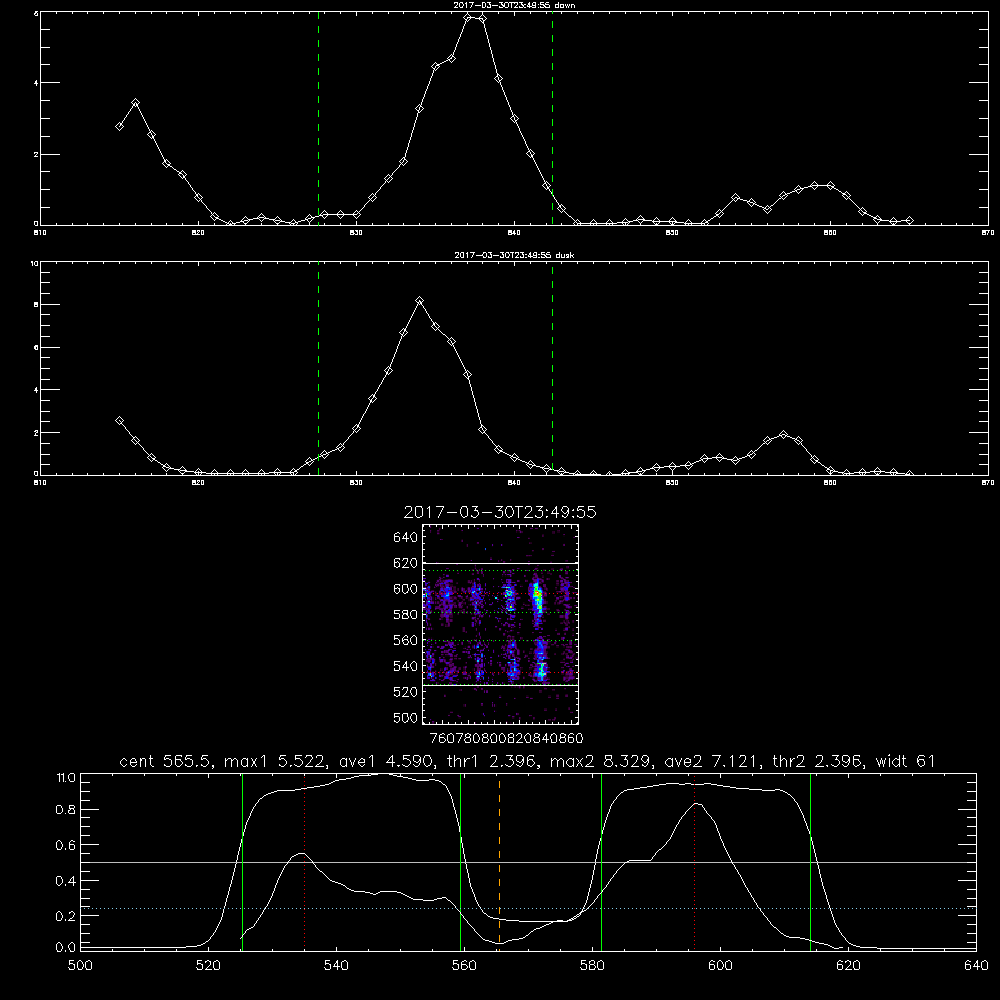
Task: Click the '520' label on bottom plot x-axis
Action: (208, 966)
